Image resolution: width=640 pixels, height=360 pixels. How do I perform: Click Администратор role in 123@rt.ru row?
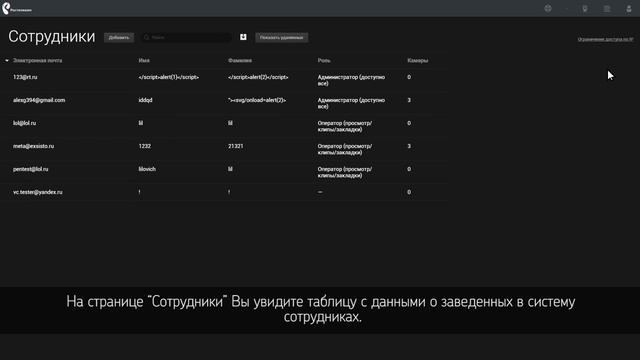[351, 80]
